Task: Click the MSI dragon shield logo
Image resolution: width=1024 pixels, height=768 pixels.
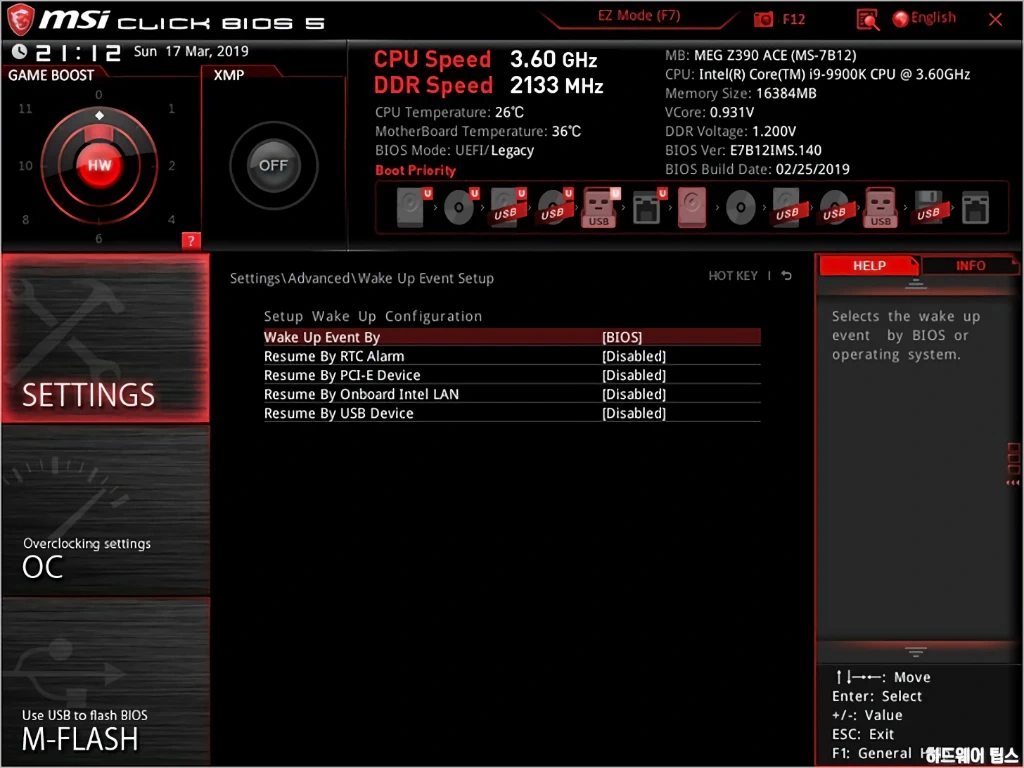Action: (x=20, y=20)
